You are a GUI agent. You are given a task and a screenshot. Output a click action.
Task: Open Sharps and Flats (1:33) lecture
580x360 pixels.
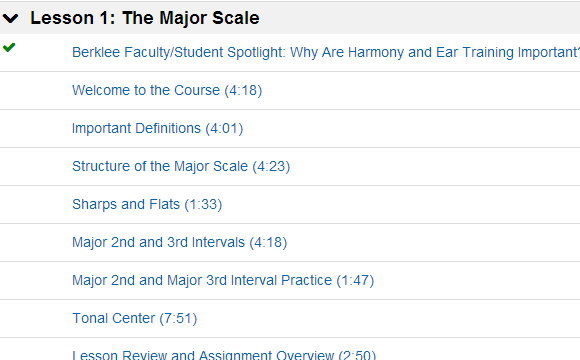(x=147, y=204)
